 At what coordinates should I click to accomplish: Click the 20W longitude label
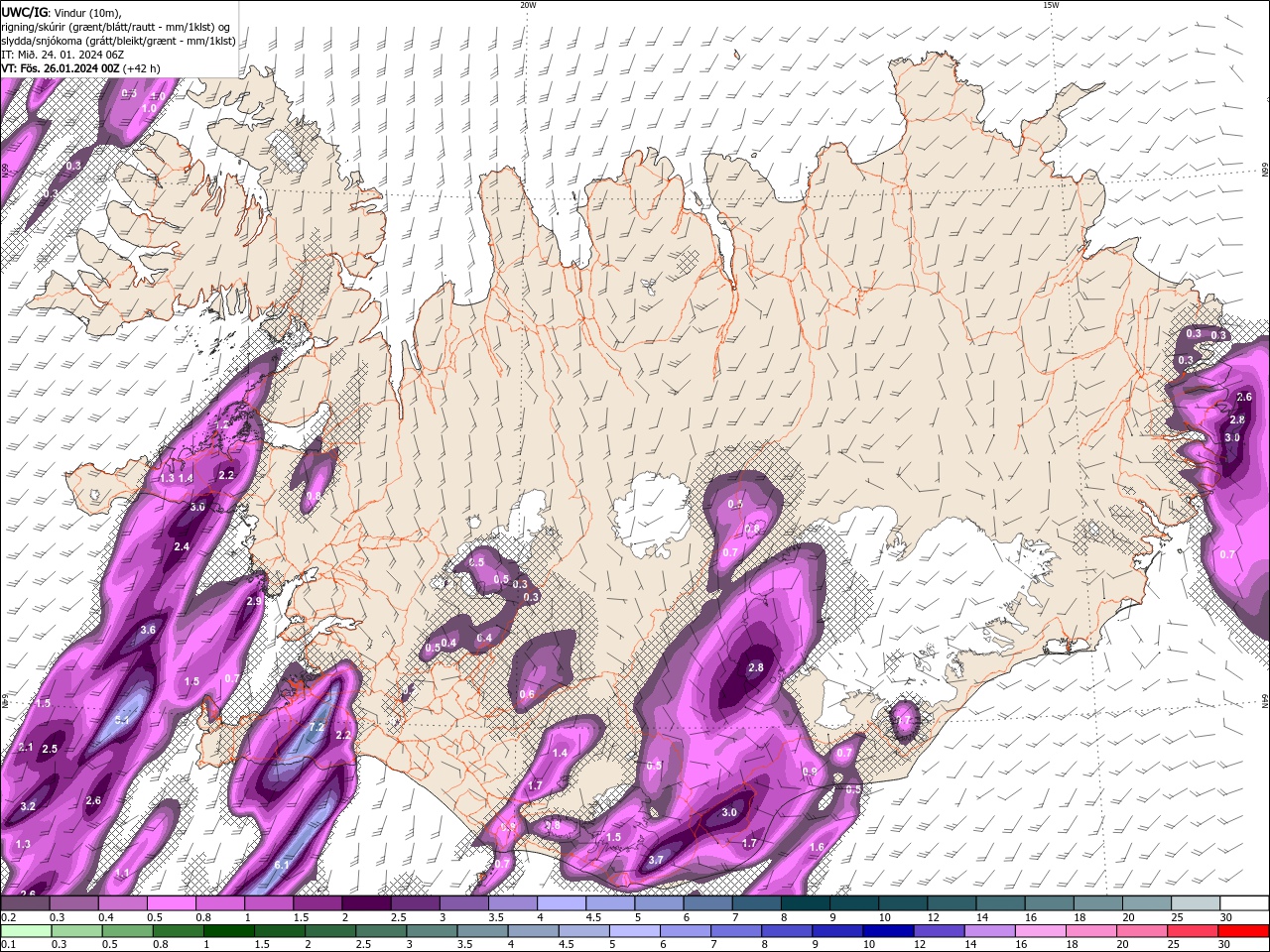[528, 5]
